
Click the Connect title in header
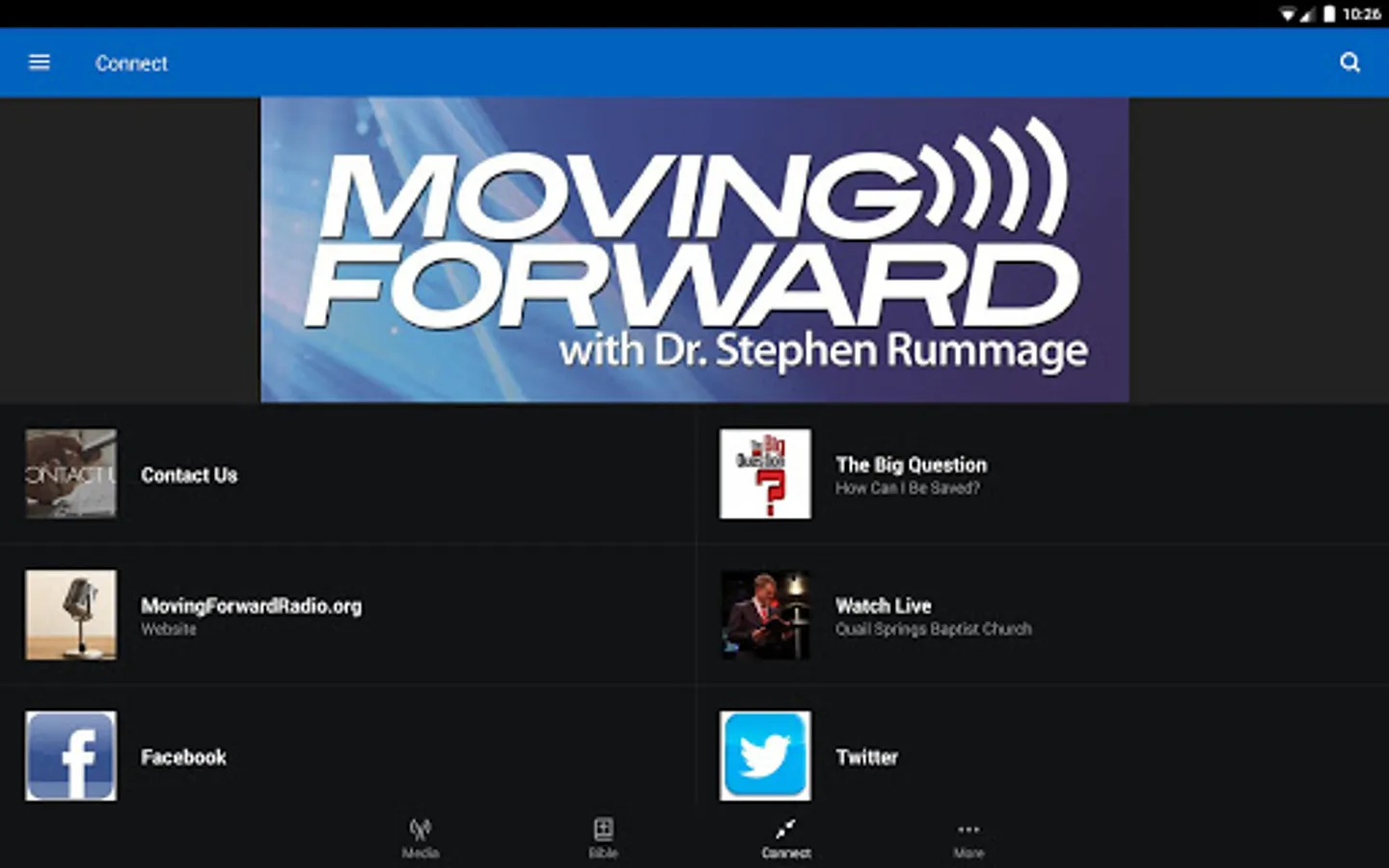(131, 64)
